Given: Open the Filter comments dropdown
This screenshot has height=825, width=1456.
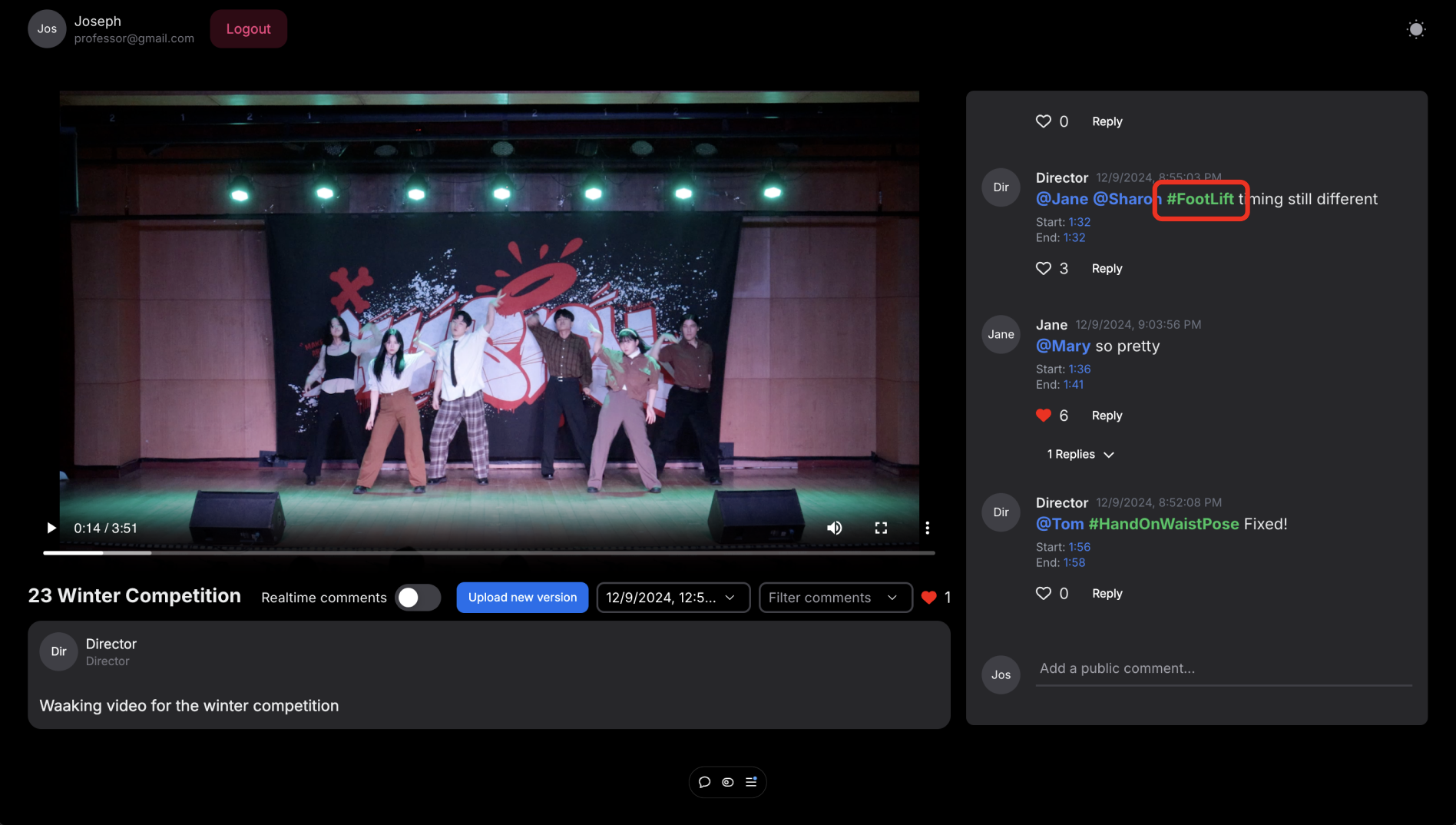Looking at the screenshot, I should [835, 597].
